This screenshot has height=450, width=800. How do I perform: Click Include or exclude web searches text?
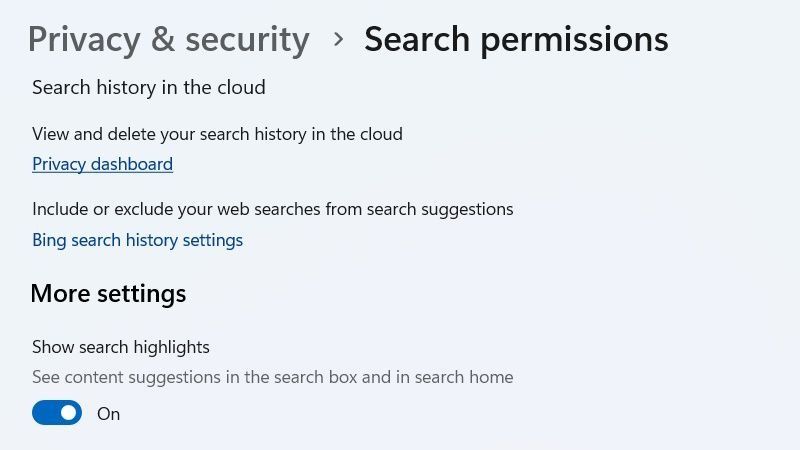272,209
